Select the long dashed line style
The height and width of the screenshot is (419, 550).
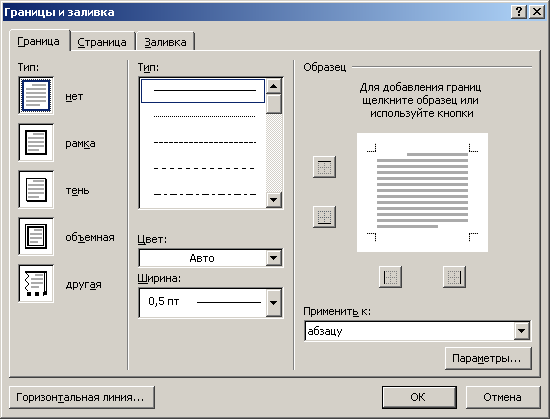203,168
